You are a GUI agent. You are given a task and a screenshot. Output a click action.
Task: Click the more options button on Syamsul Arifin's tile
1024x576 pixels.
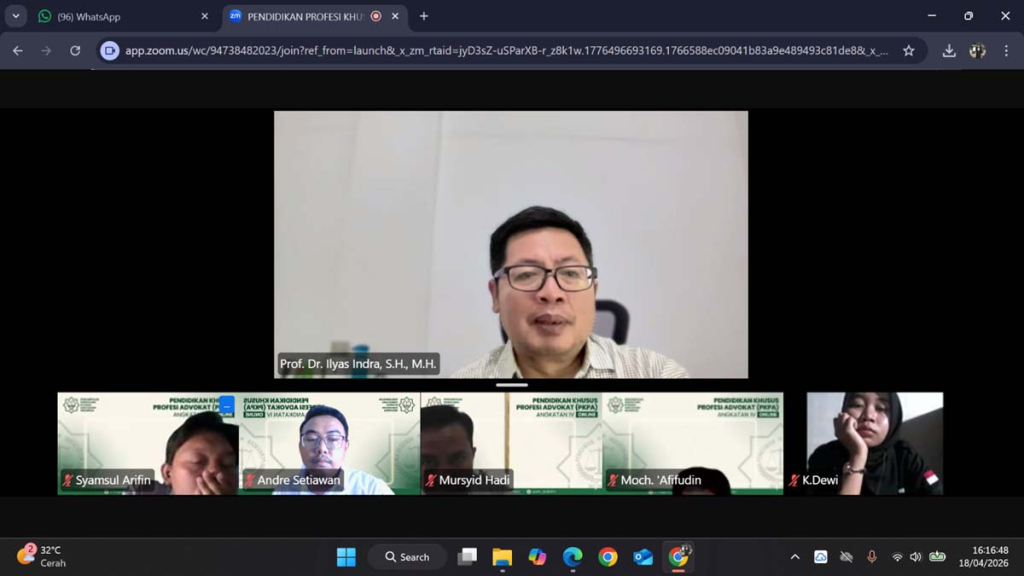pyautogui.click(x=227, y=405)
